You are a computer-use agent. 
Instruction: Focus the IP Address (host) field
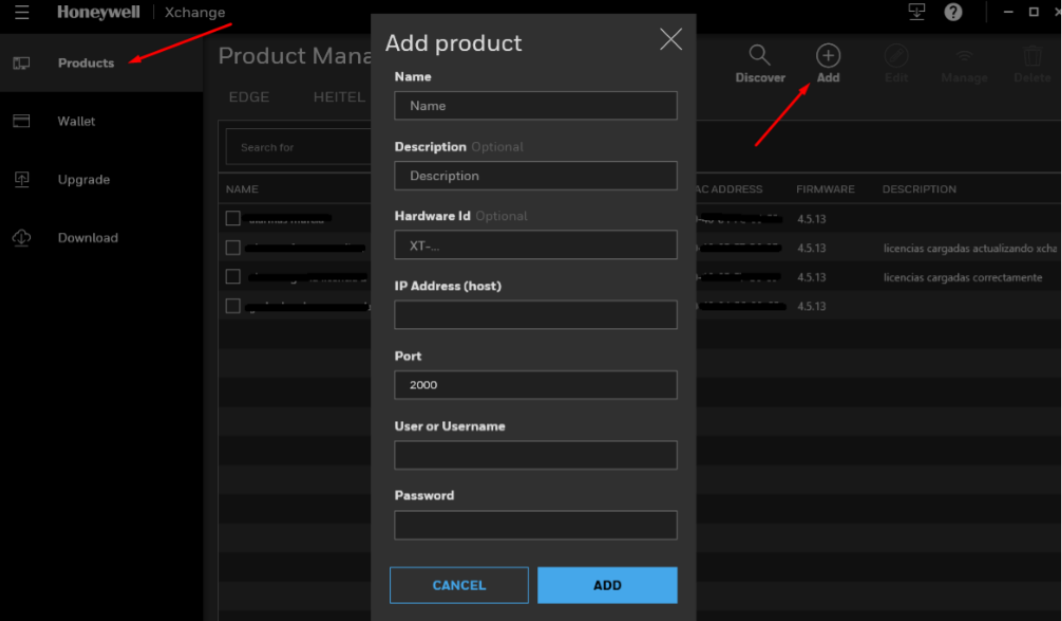[536, 315]
